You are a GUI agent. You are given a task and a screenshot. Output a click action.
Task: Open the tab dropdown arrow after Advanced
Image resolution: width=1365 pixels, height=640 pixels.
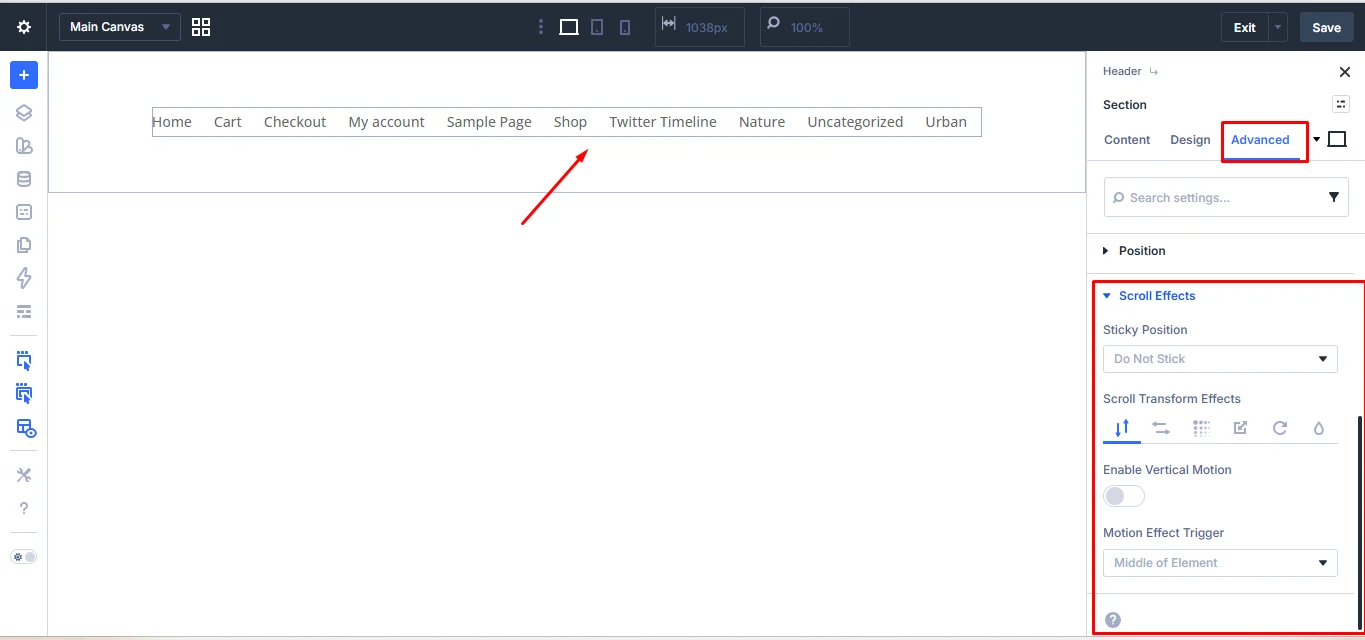pos(1316,140)
